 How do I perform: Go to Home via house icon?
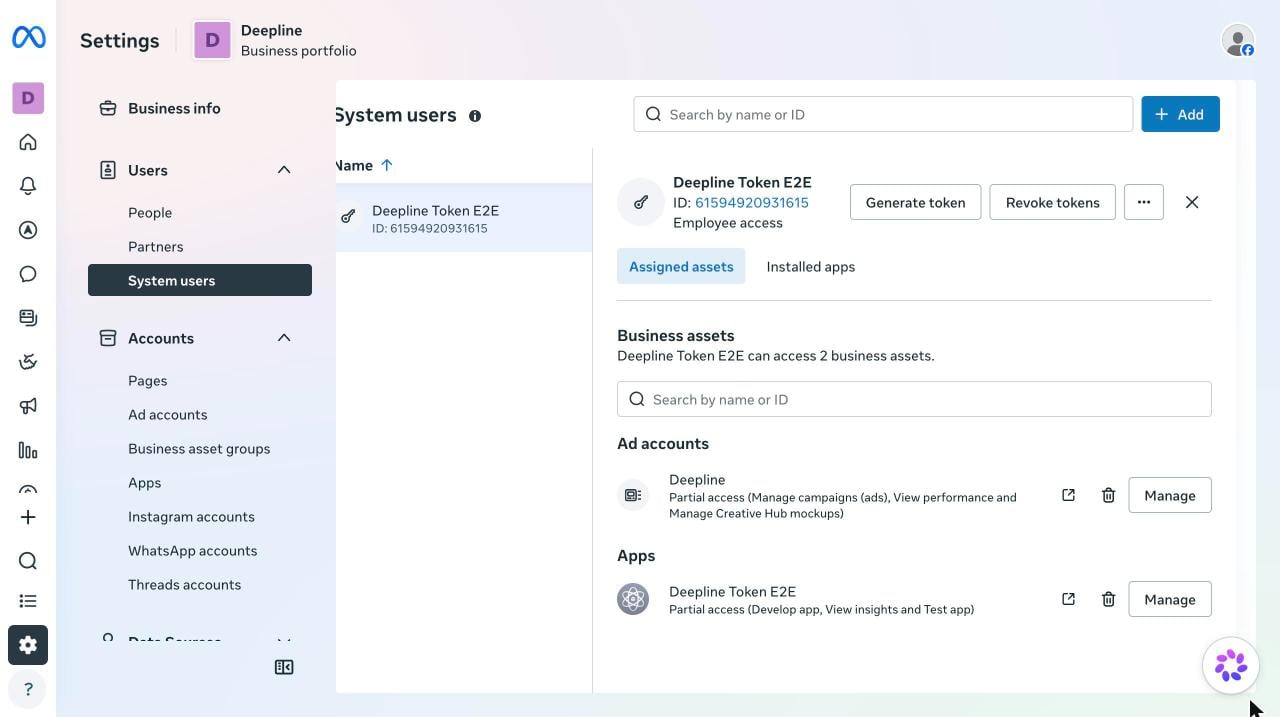(28, 142)
